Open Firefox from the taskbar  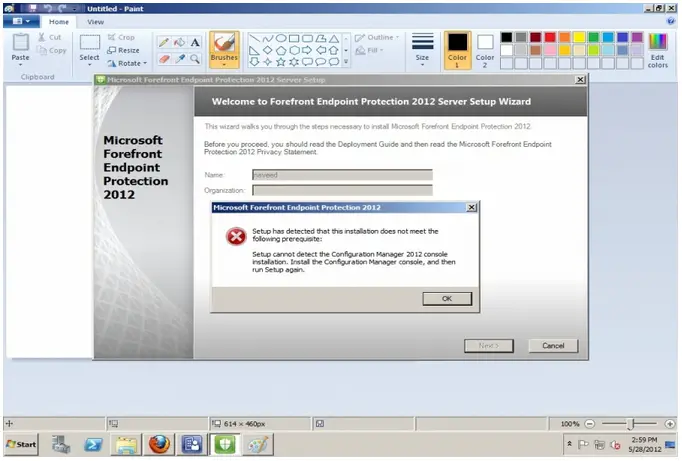[159, 444]
